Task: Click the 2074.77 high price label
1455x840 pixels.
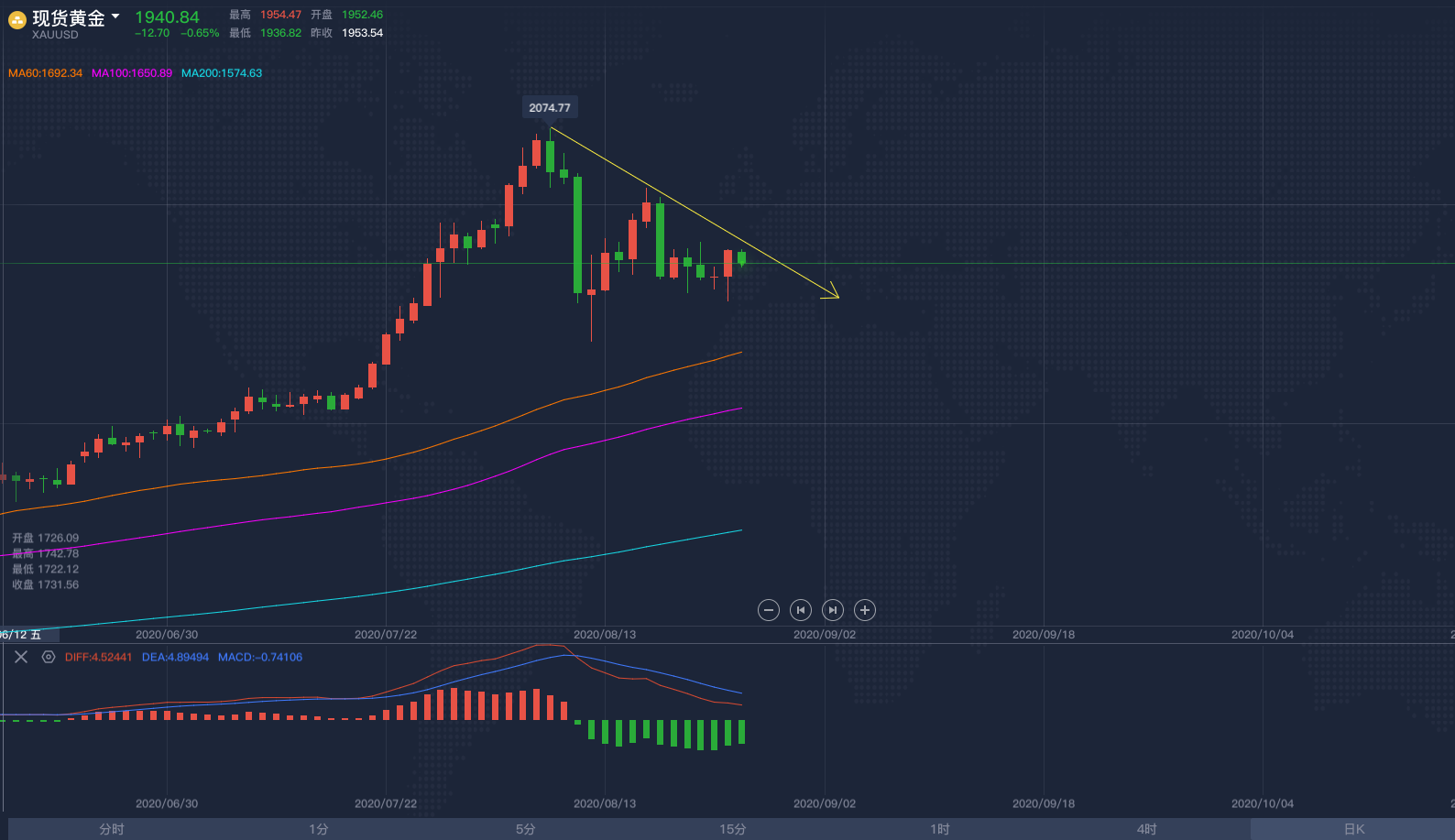Action: [550, 107]
